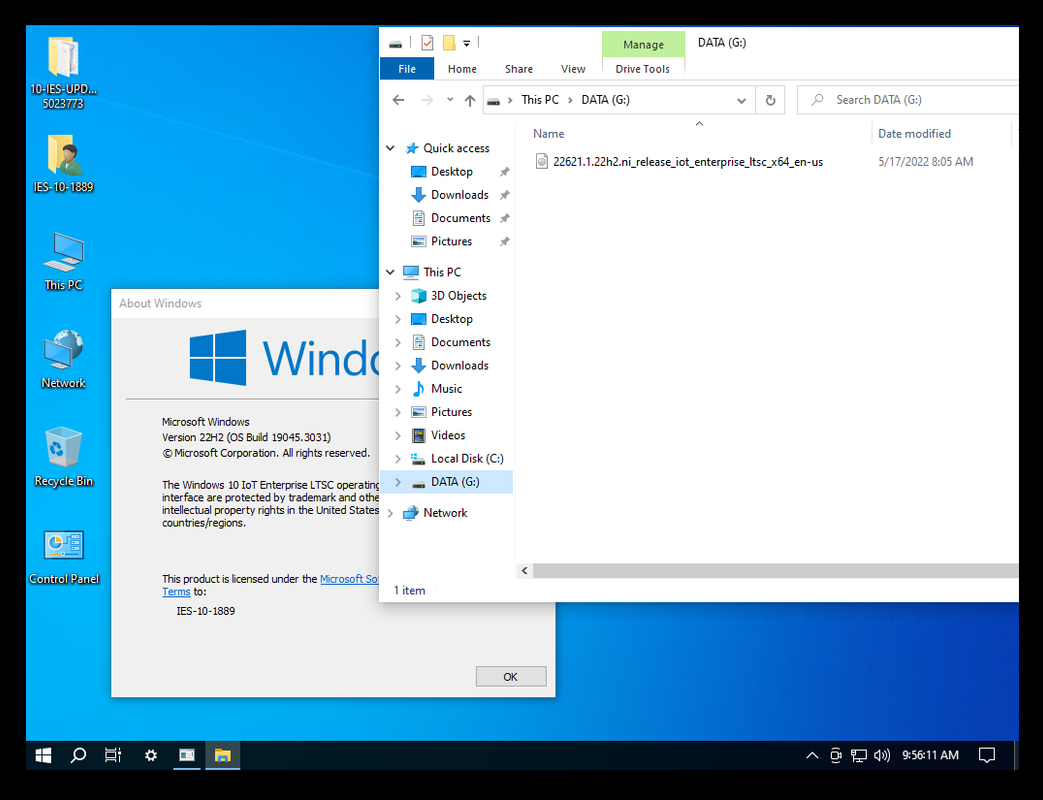Click the New folder icon in the quick access toolbar
This screenshot has height=800, width=1043.
click(449, 43)
